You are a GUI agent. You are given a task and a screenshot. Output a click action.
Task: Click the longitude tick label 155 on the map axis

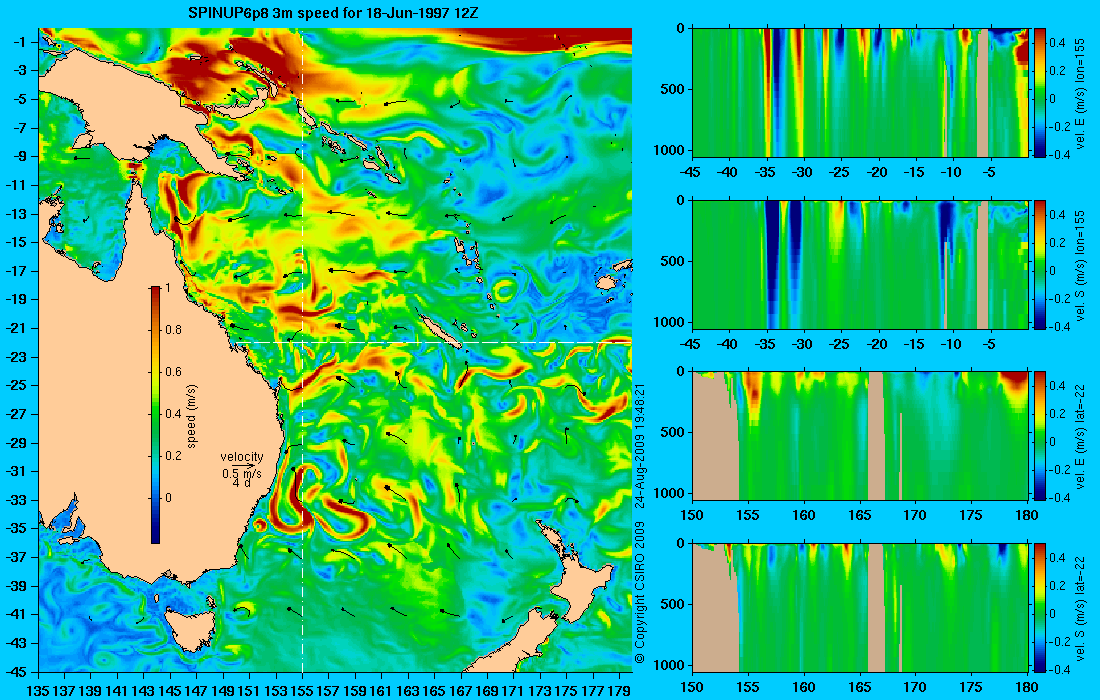click(x=302, y=691)
